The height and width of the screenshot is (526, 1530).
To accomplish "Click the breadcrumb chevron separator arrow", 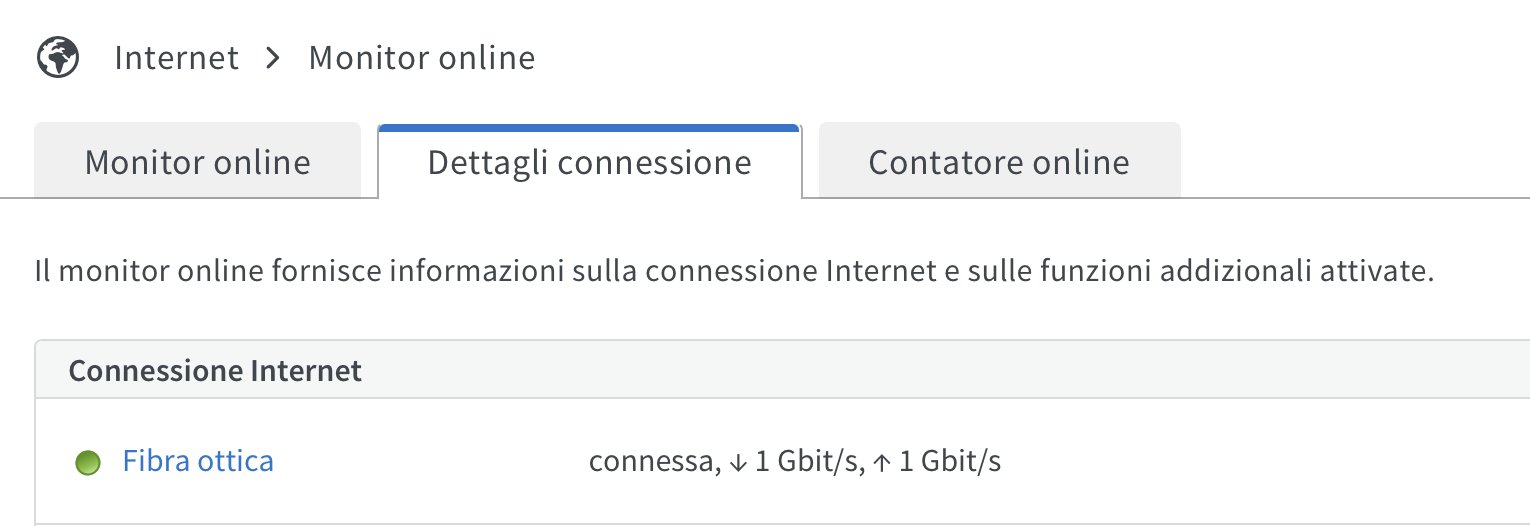I will pos(273,58).
